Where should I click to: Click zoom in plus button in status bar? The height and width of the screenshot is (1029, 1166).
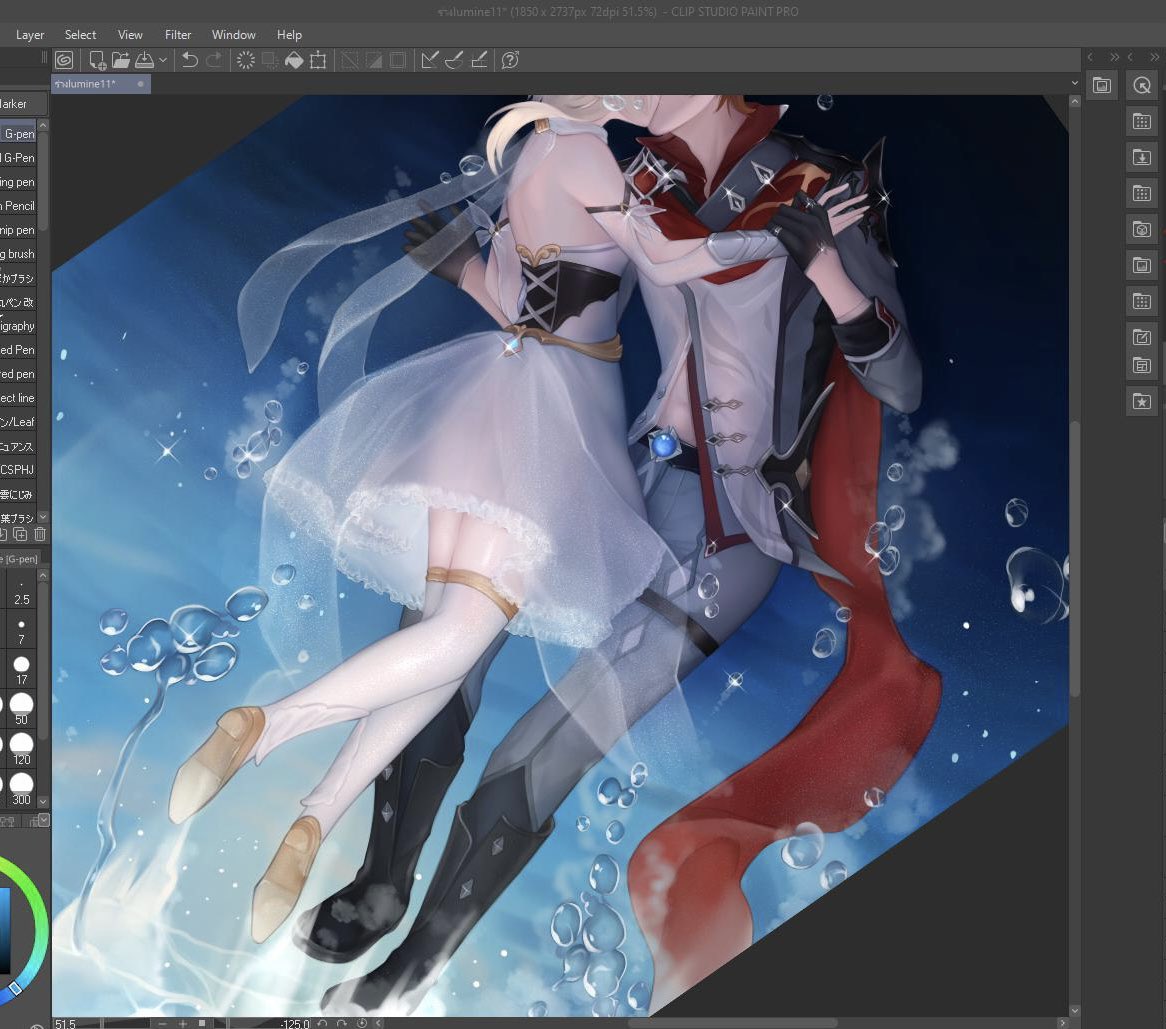pos(182,1024)
